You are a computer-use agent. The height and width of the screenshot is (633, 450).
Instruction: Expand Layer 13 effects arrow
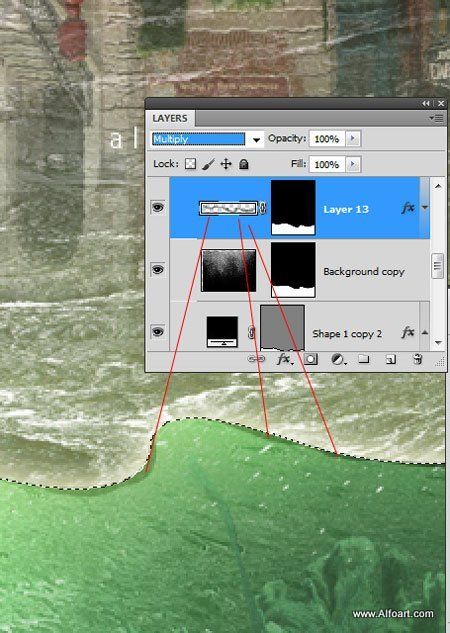tap(425, 208)
